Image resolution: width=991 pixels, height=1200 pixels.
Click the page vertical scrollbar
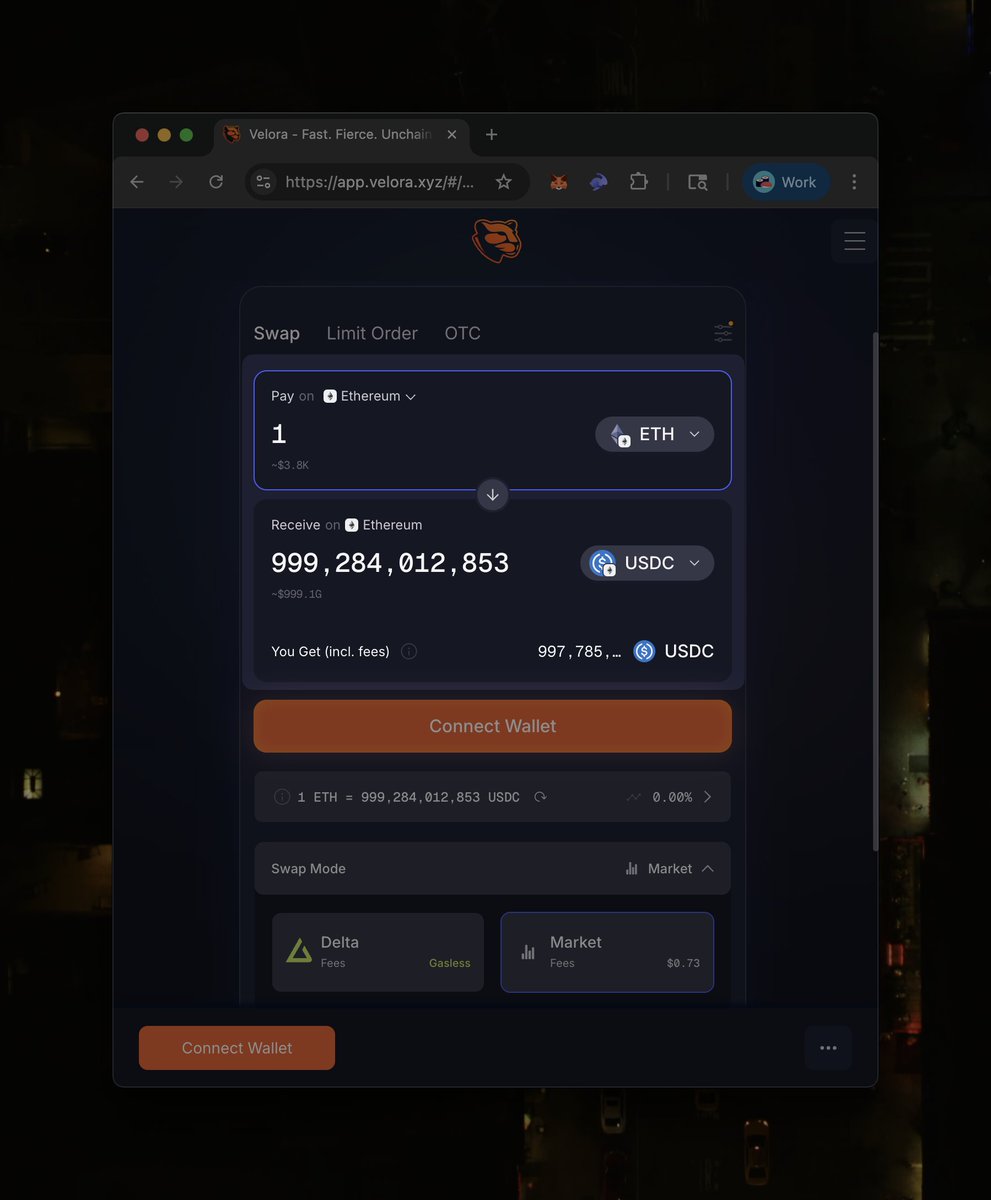[875, 590]
